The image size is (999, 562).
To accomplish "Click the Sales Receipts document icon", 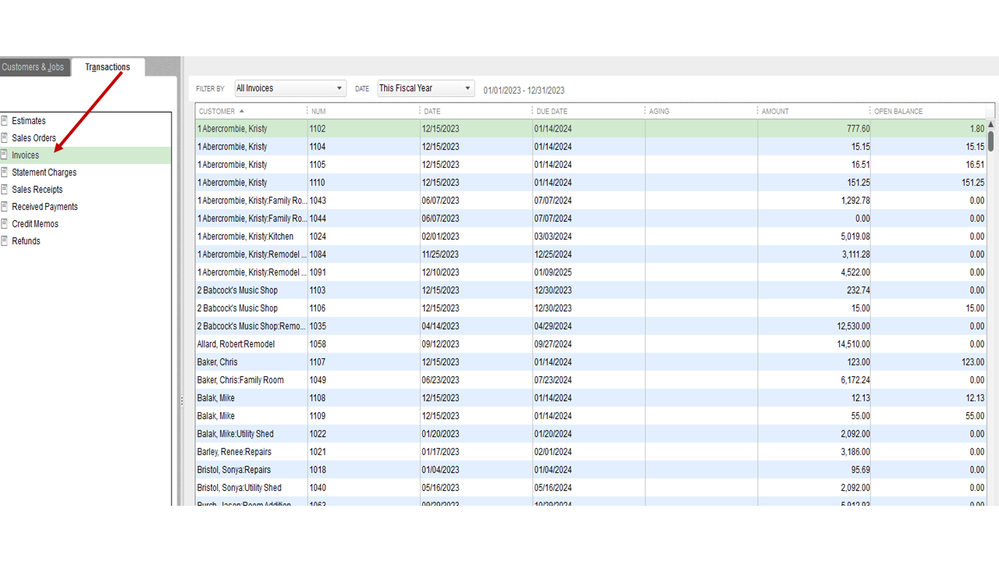I will tap(5, 189).
